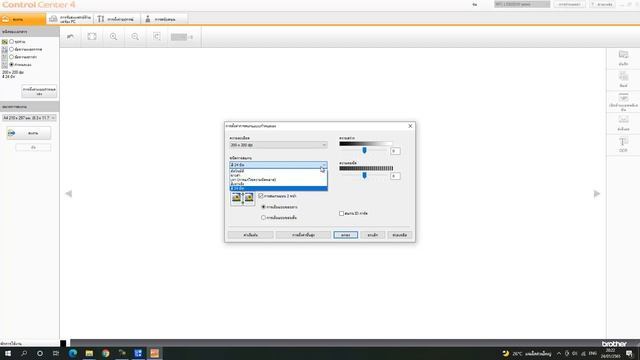Enable the ID card scan checkbox
Image resolution: width=640 pixels, height=360 pixels.
coord(341,213)
